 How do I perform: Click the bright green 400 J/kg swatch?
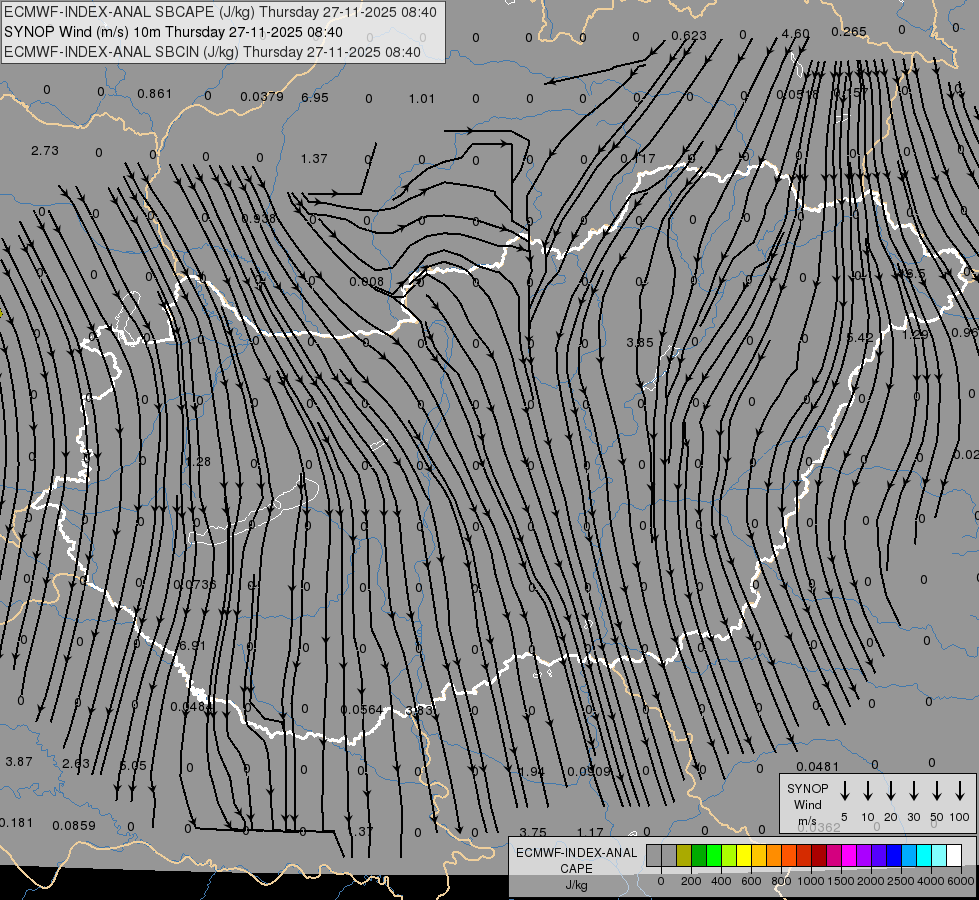[714, 855]
